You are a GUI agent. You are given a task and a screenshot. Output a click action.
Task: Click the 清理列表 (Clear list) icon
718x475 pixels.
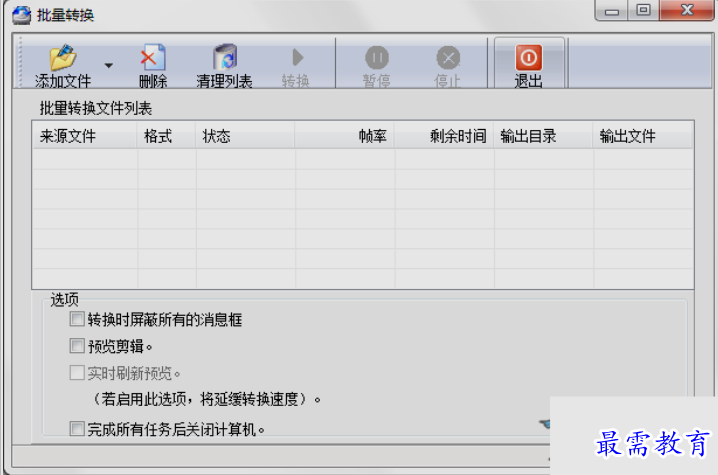pyautogui.click(x=224, y=58)
